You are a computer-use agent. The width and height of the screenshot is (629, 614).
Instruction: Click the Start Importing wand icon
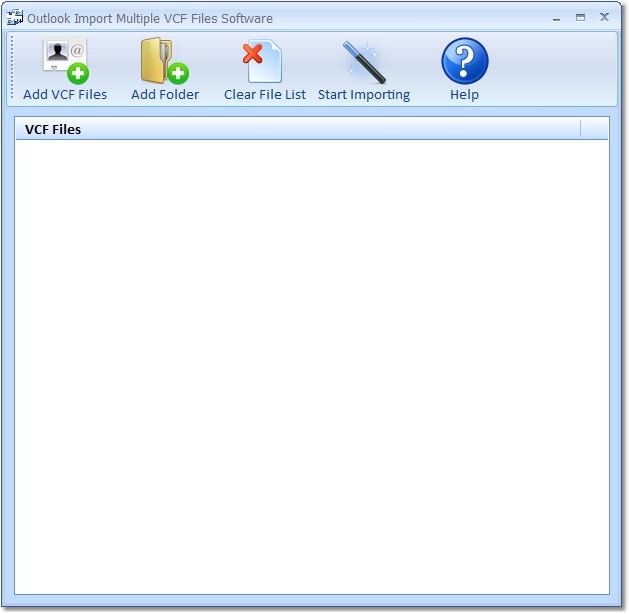pyautogui.click(x=364, y=61)
